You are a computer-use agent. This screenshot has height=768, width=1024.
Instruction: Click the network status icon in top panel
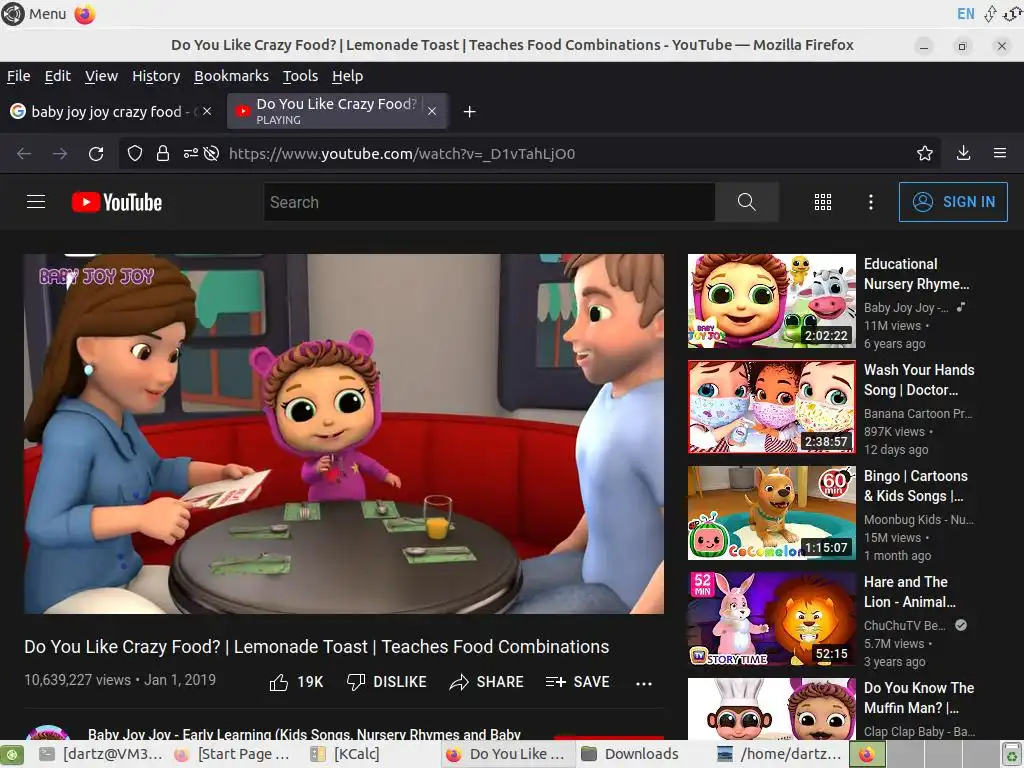(x=990, y=14)
